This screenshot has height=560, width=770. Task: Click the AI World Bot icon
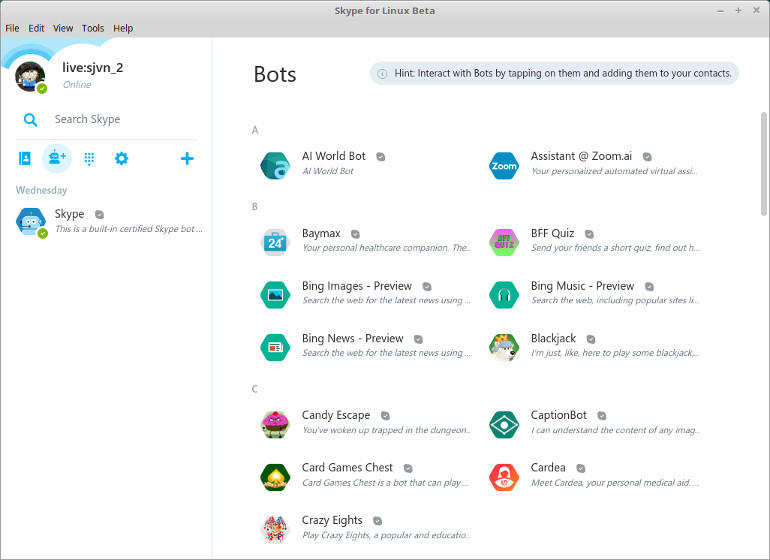coord(275,166)
